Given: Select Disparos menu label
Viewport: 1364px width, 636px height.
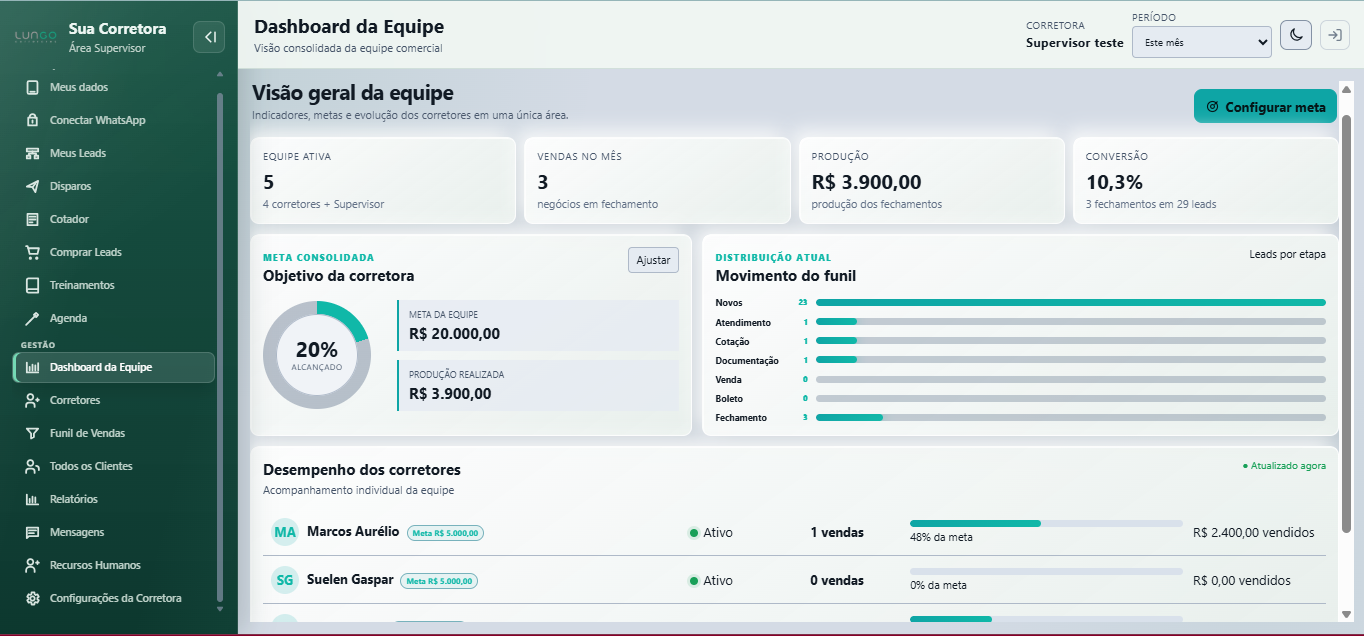Looking at the screenshot, I should pyautogui.click(x=70, y=186).
